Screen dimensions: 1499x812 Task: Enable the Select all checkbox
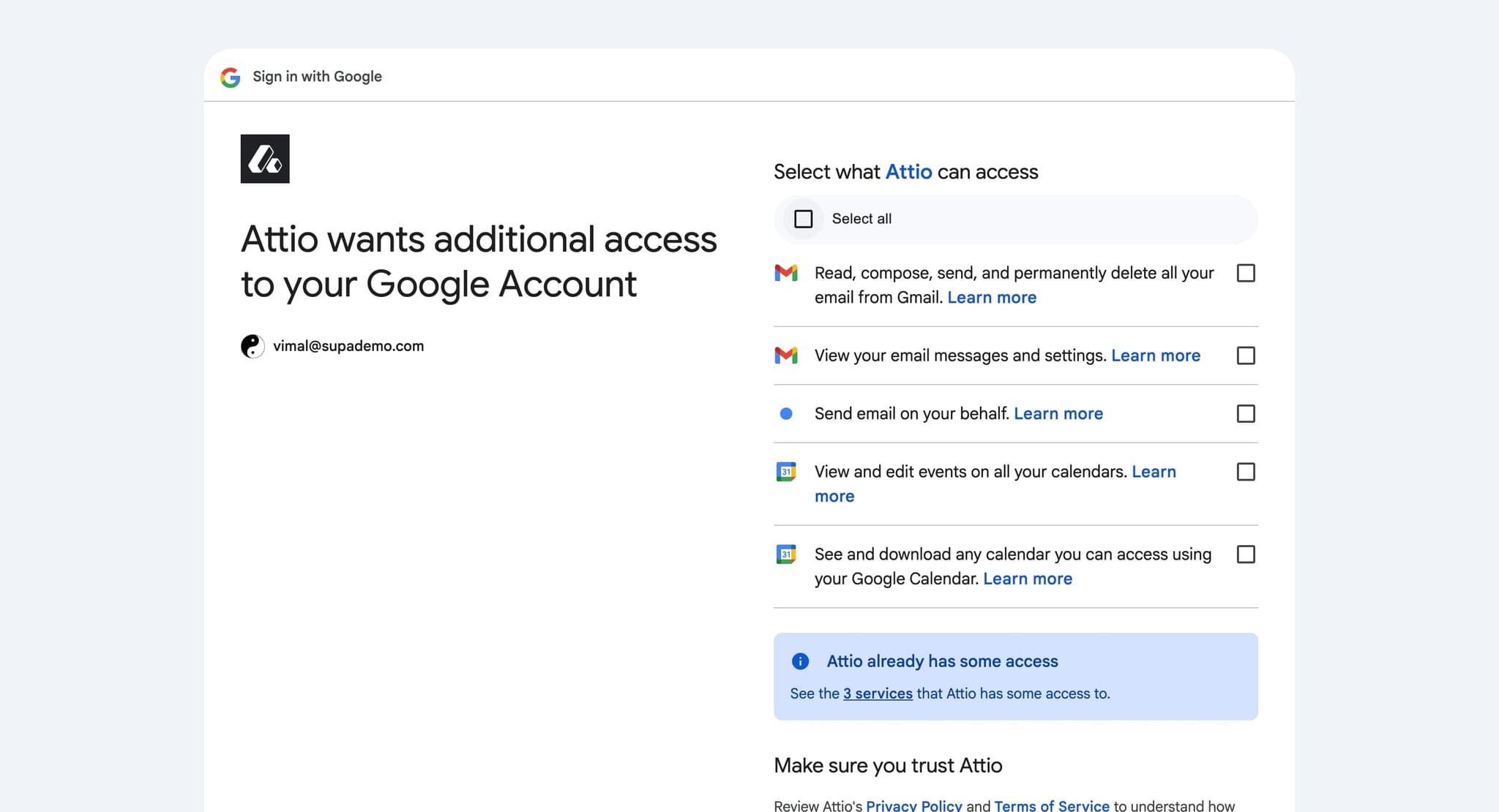[802, 219]
